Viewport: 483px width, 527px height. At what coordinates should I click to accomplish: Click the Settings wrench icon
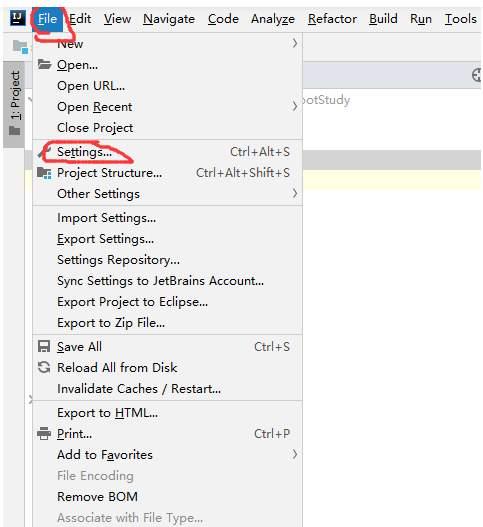[x=43, y=152]
